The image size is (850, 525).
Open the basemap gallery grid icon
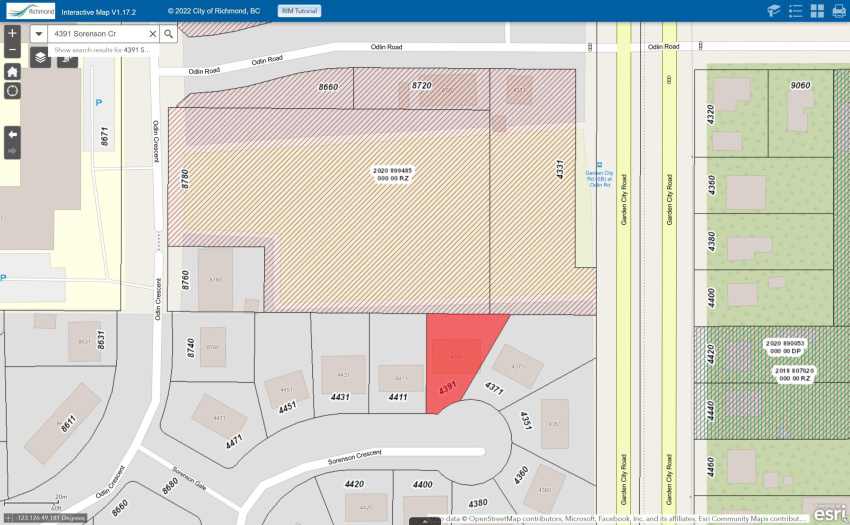[817, 11]
